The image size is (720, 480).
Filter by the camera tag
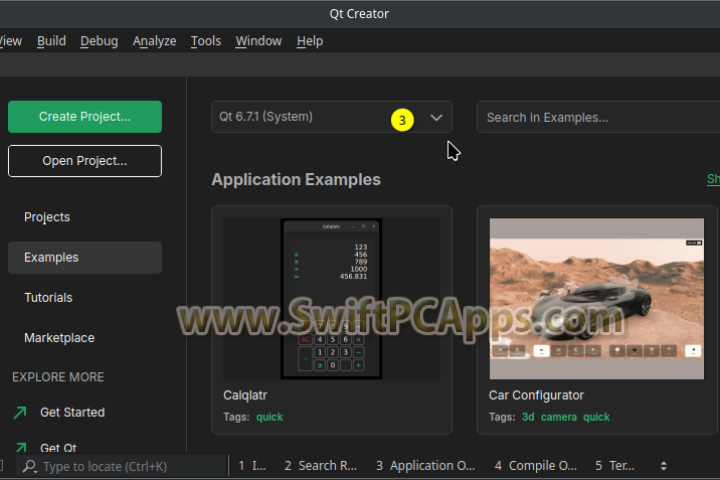pyautogui.click(x=559, y=417)
